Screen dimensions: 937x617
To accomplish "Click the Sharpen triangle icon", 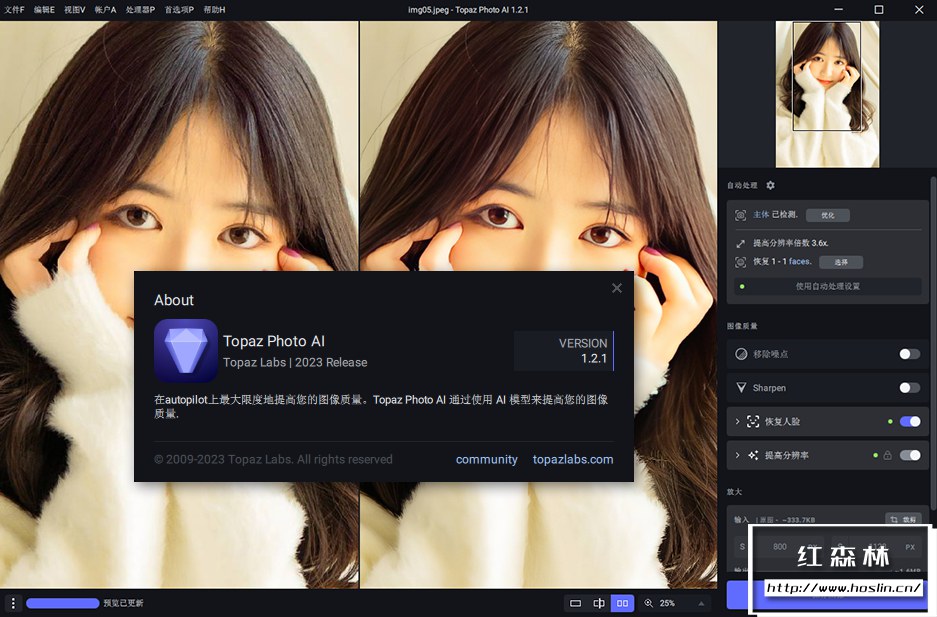I will coord(741,388).
